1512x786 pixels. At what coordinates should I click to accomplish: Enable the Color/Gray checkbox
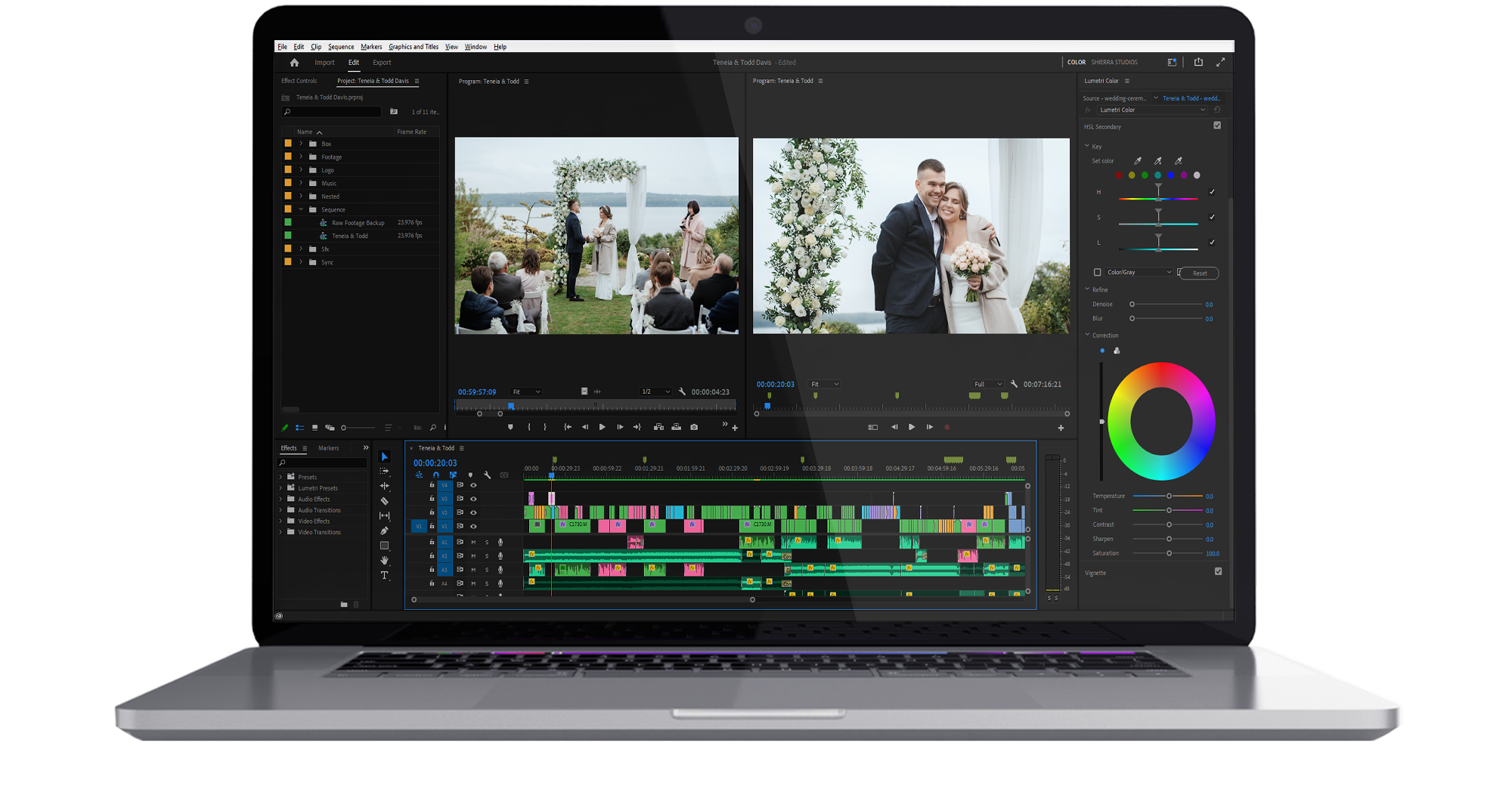pos(1097,272)
